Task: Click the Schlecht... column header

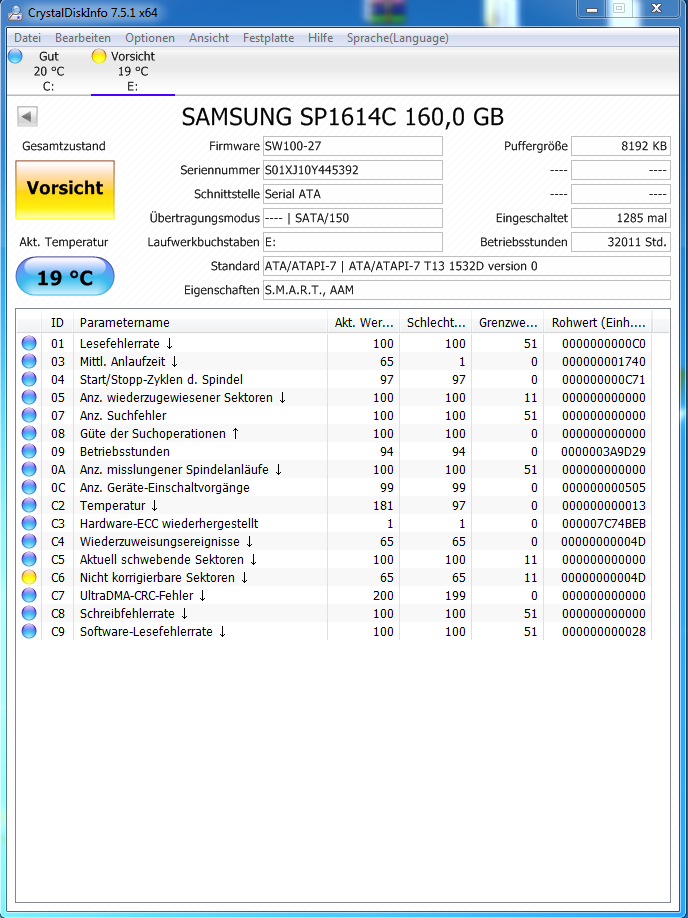Action: point(436,323)
